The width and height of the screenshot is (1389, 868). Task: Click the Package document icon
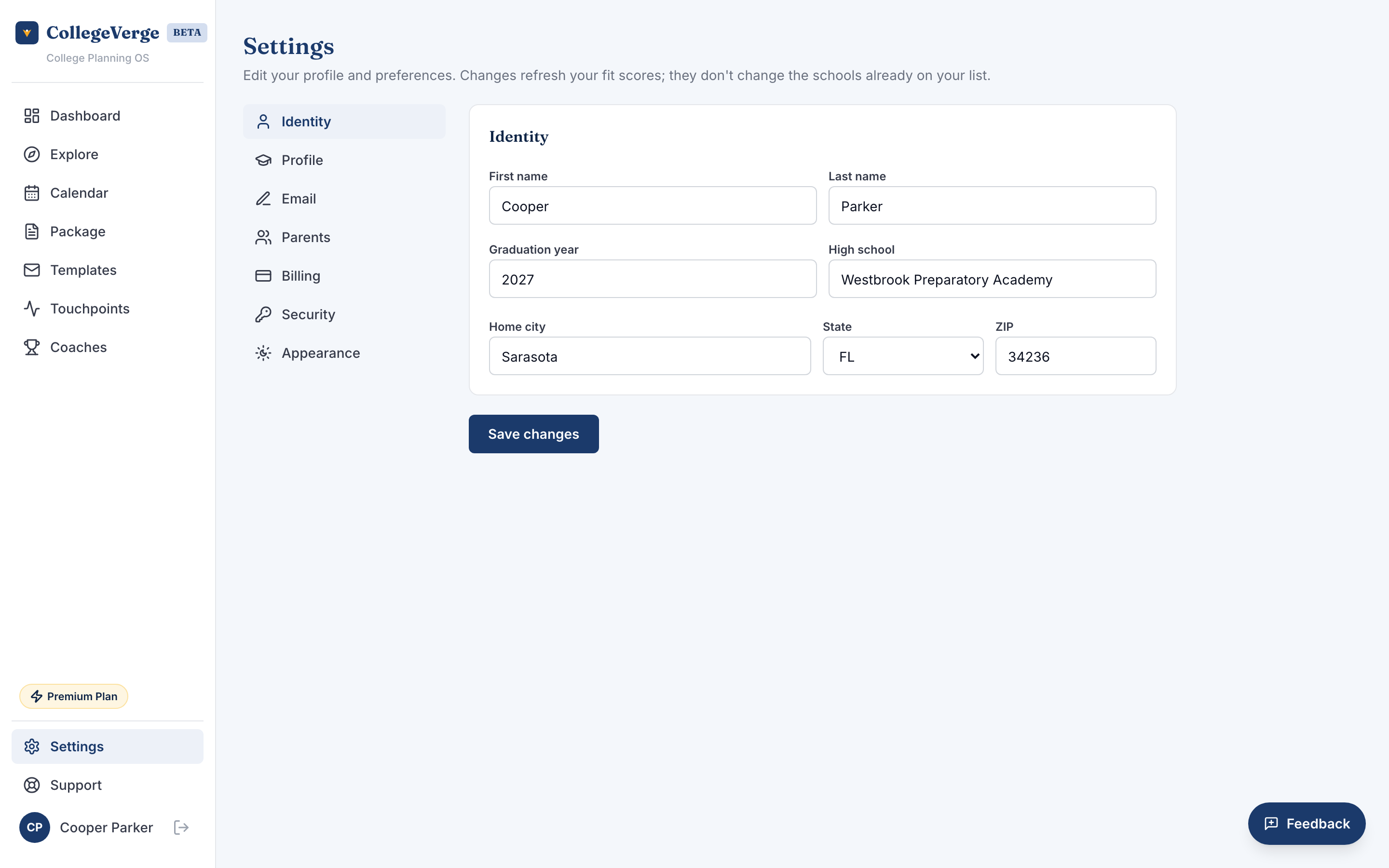click(31, 231)
